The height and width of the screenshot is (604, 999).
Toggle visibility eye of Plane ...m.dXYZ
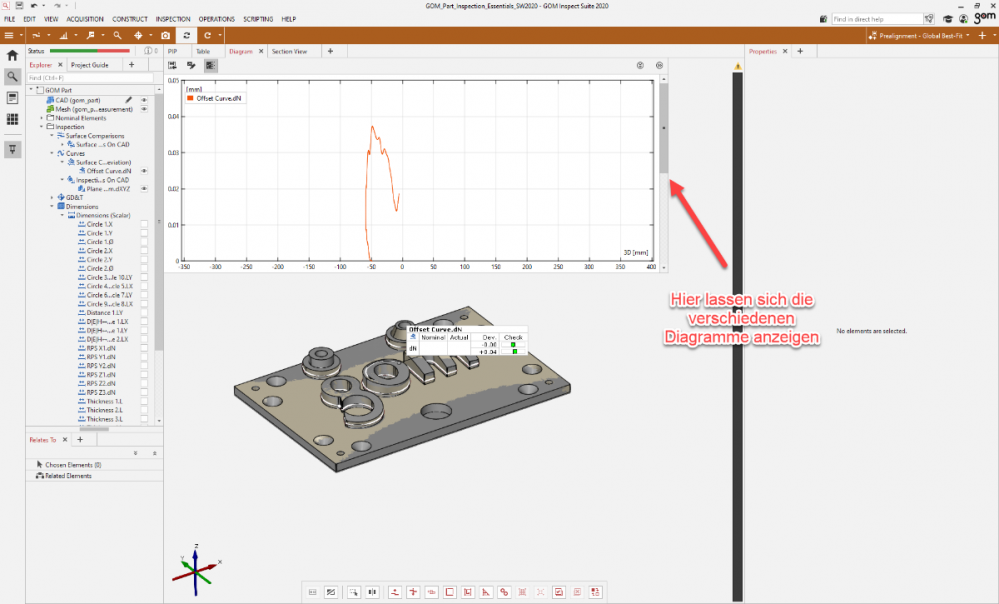[x=144, y=189]
